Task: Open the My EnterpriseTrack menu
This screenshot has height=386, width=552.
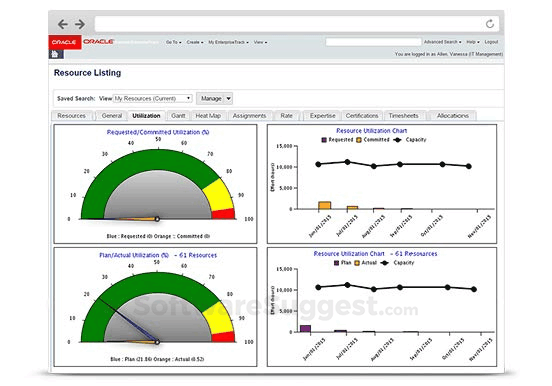Action: click(228, 42)
